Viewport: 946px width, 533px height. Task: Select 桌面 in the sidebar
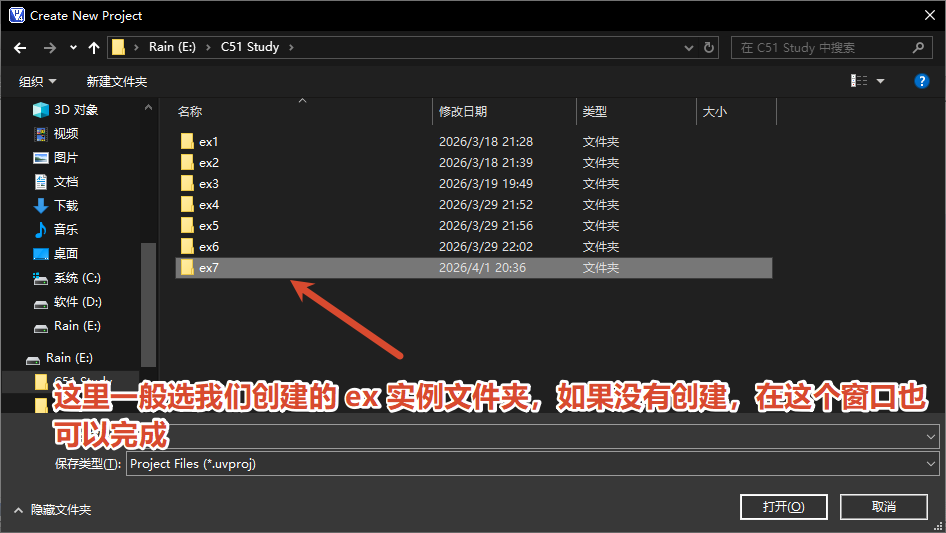pyautogui.click(x=56, y=254)
